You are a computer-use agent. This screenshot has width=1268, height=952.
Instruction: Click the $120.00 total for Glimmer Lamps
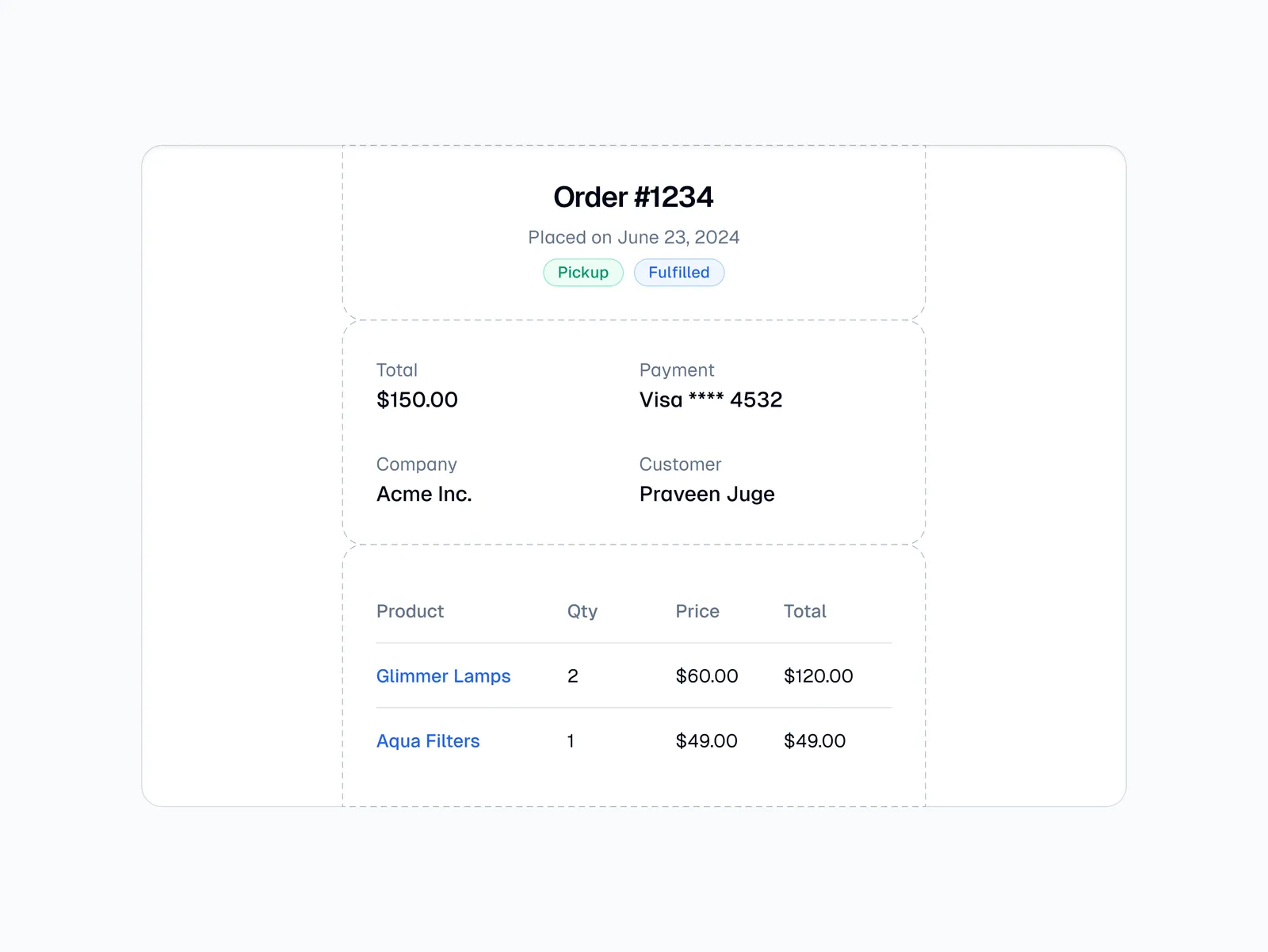click(x=818, y=676)
